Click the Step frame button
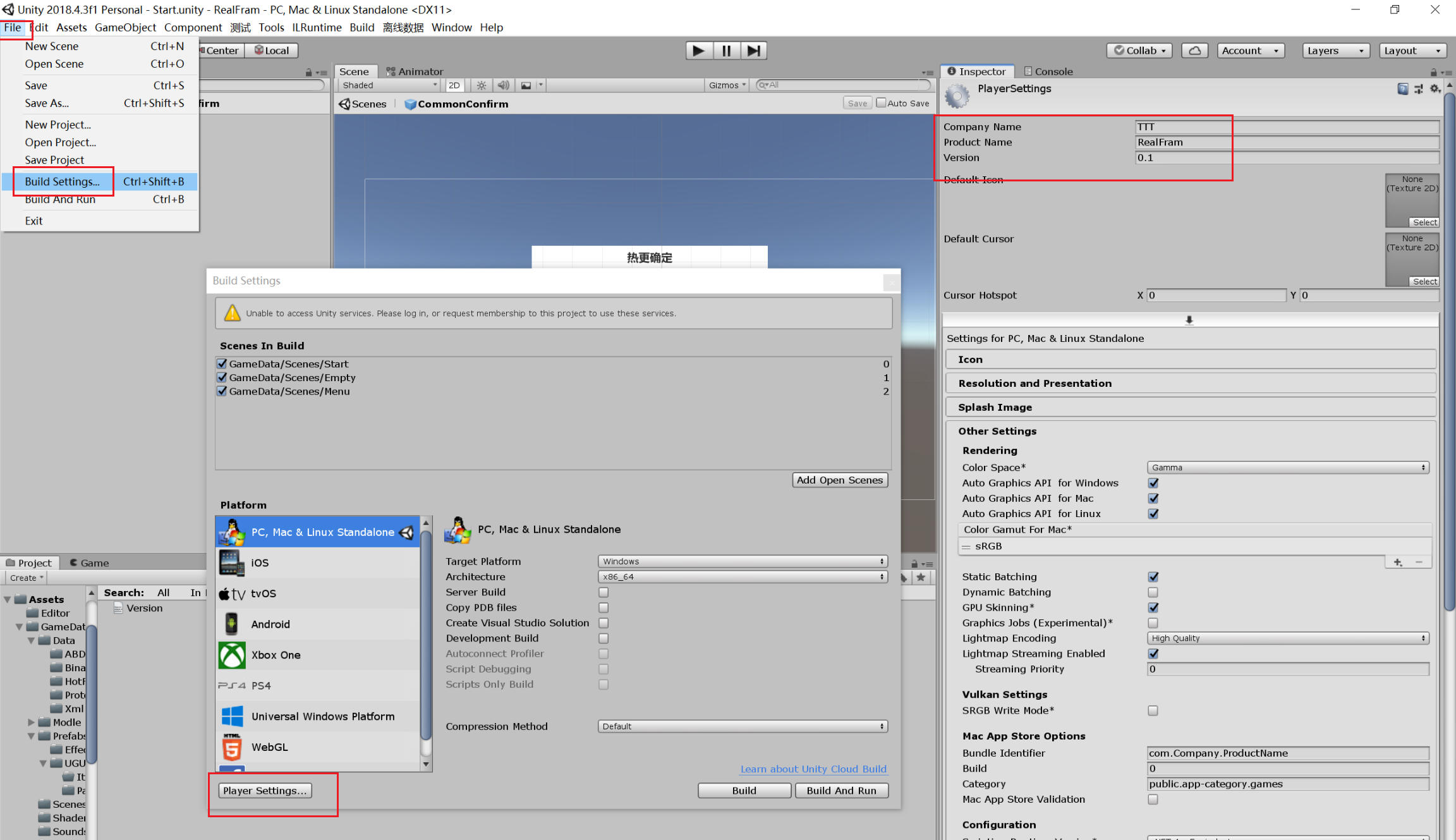Viewport: 1456px width, 840px height. (x=754, y=51)
